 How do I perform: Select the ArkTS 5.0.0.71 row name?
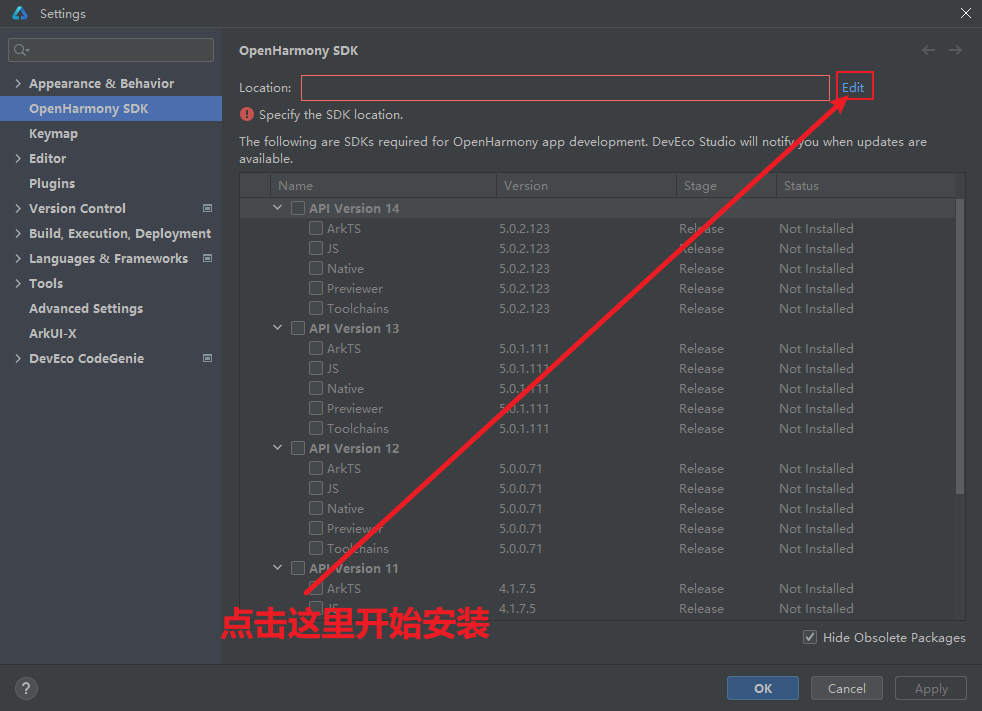click(344, 468)
